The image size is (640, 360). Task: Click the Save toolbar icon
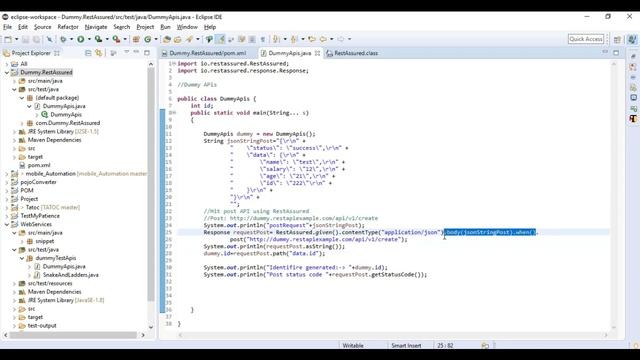point(25,39)
